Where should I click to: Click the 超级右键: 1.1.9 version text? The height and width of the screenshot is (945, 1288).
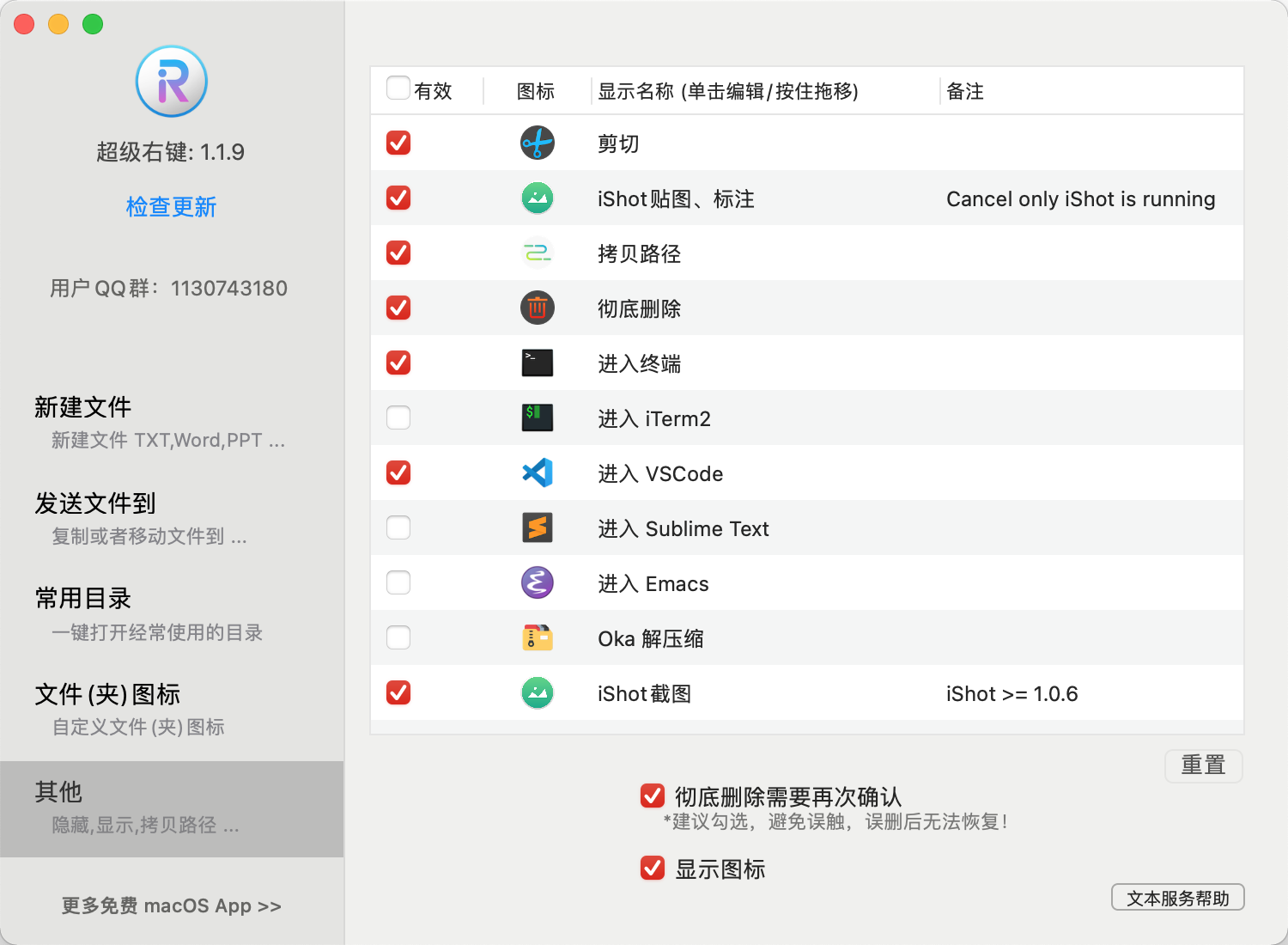(171, 152)
